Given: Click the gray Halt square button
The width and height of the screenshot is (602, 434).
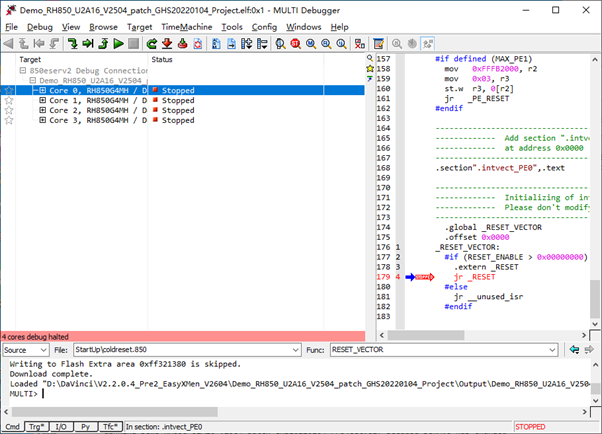Looking at the screenshot, I should click(133, 43).
